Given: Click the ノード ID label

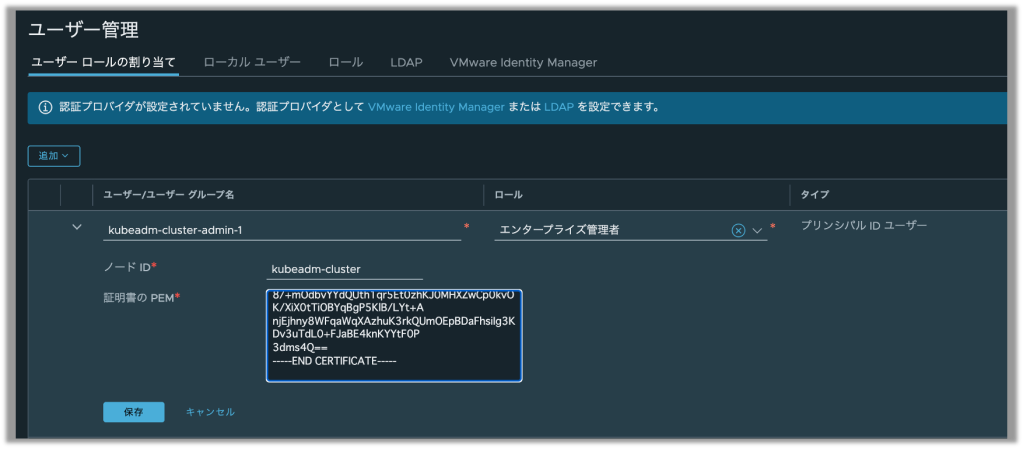Looking at the screenshot, I should click(x=126, y=267).
